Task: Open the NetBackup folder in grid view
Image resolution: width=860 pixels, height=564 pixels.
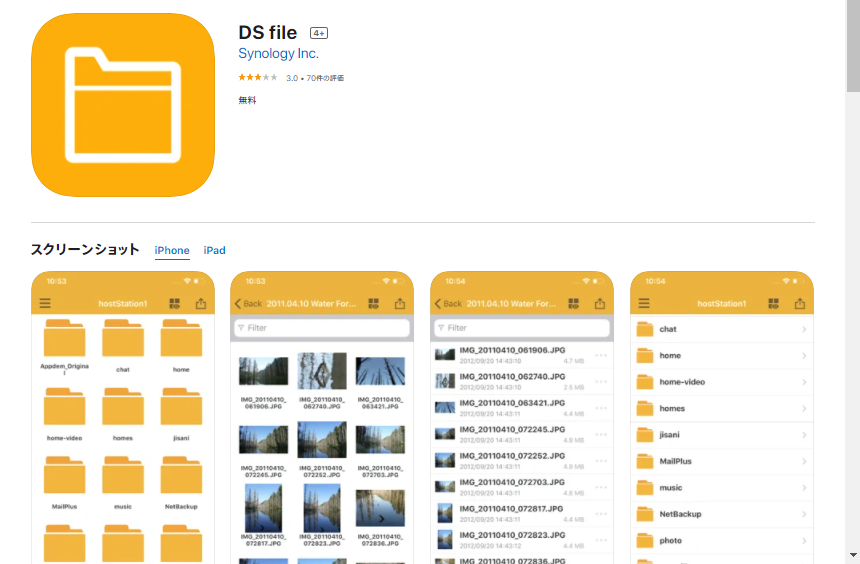Action: [181, 475]
